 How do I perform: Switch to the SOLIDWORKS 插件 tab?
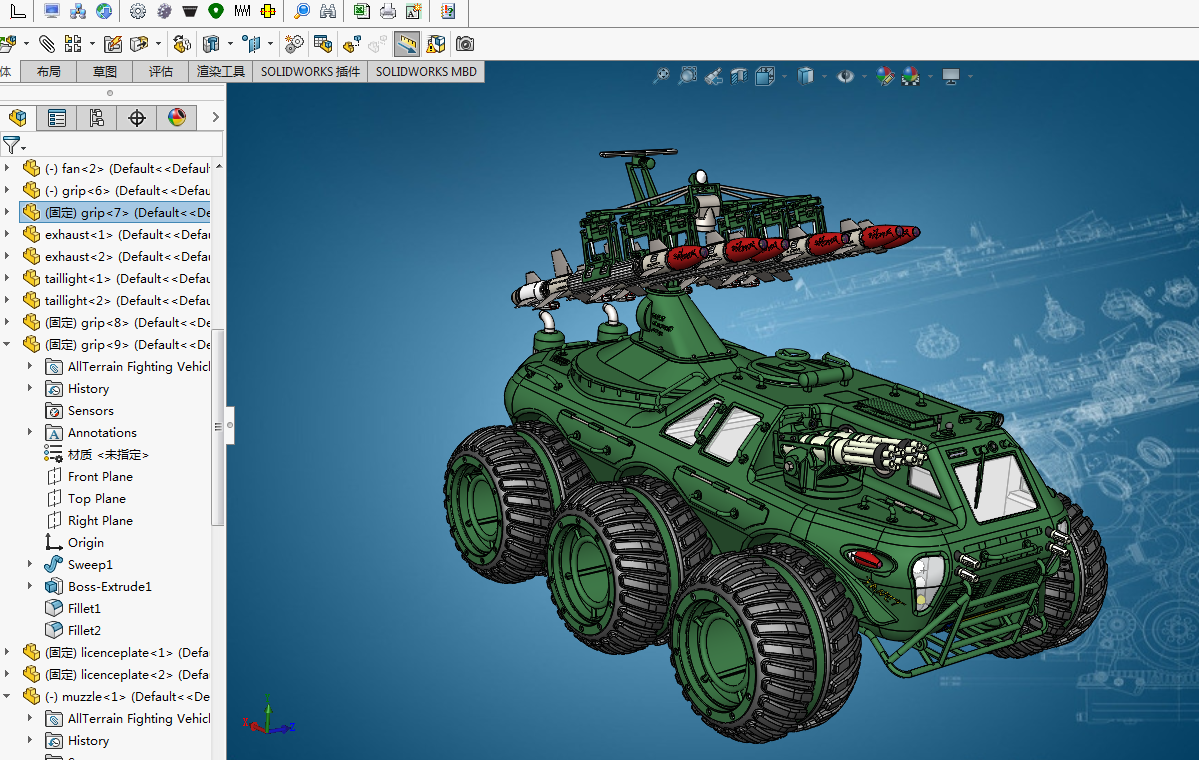tap(310, 72)
